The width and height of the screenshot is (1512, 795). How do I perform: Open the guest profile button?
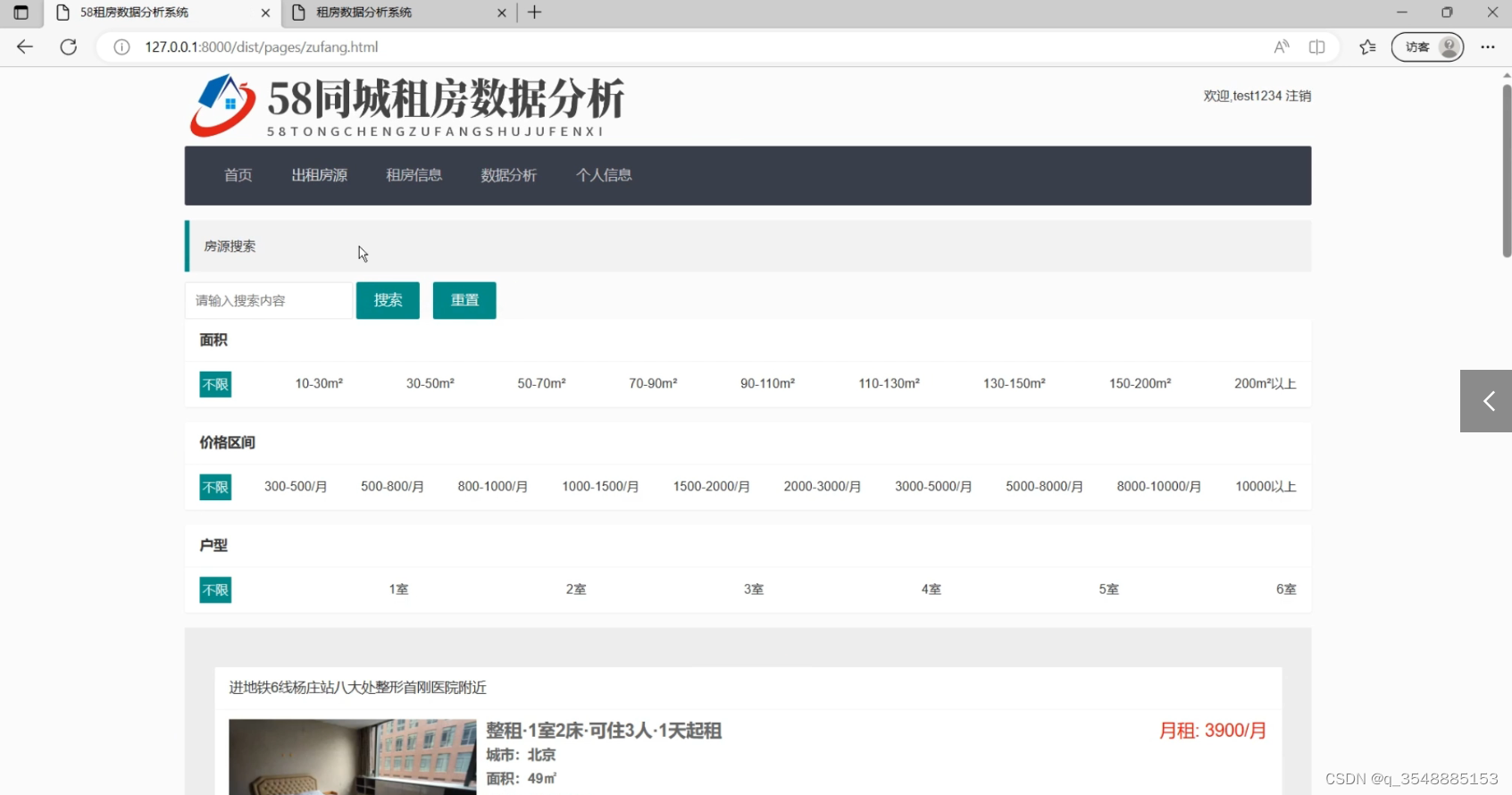tap(1427, 46)
